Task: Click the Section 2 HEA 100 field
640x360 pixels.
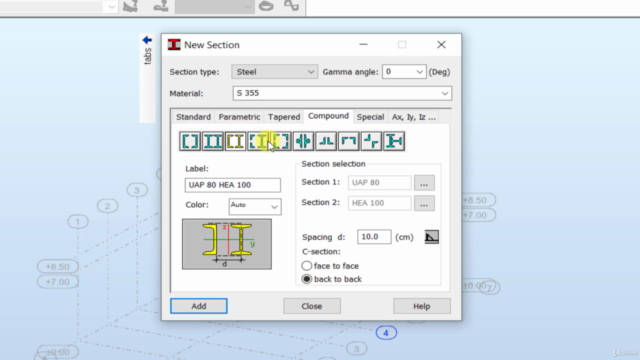Action: (x=380, y=203)
